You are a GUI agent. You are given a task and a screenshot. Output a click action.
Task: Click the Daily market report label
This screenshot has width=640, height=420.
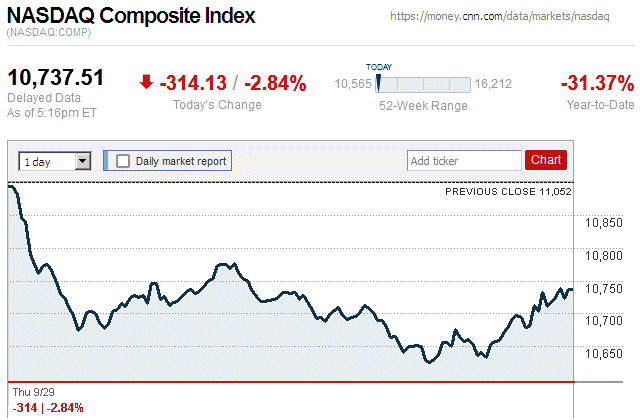[x=181, y=160]
